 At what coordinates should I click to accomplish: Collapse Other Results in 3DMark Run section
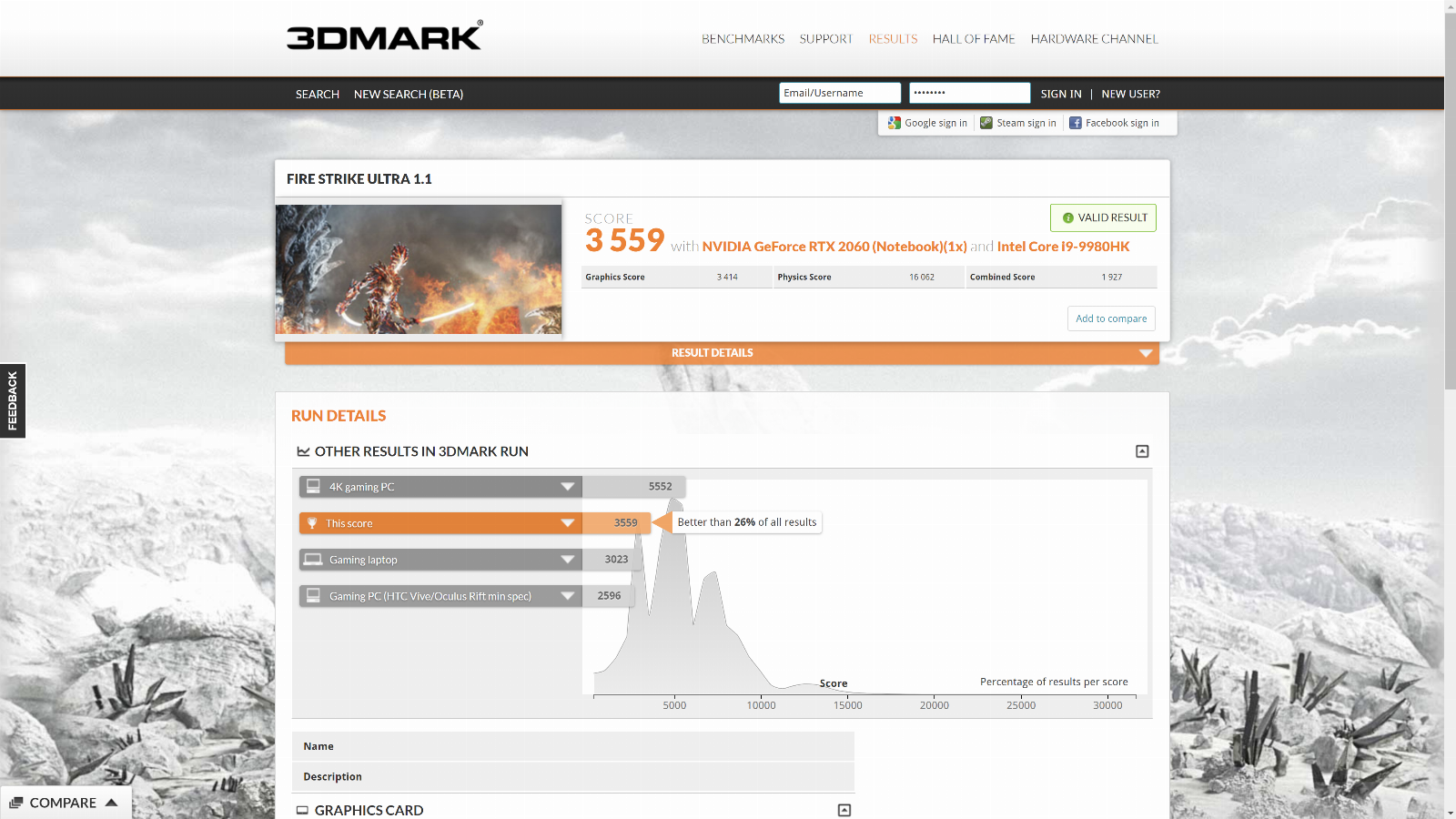click(x=1142, y=451)
